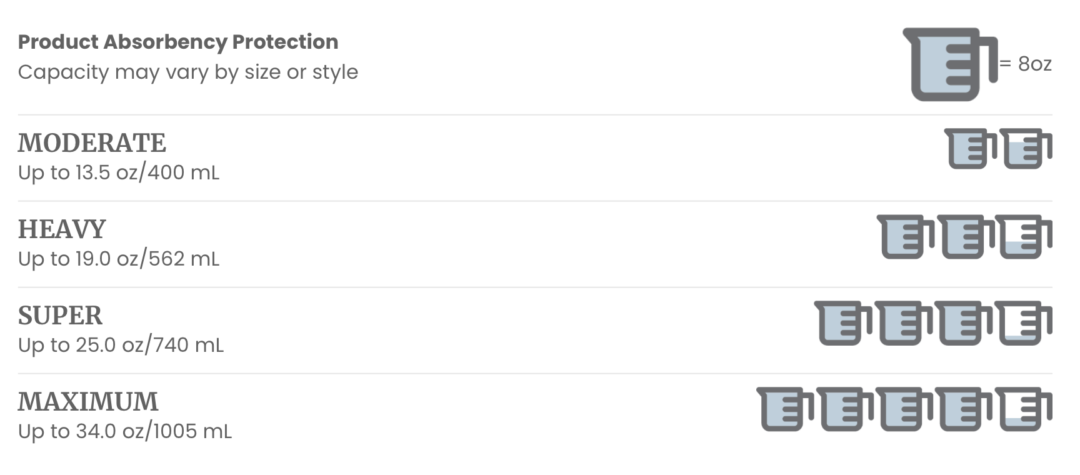Click the first full cup in Moderate row
Screen dimensions: 1080x475
coord(970,149)
